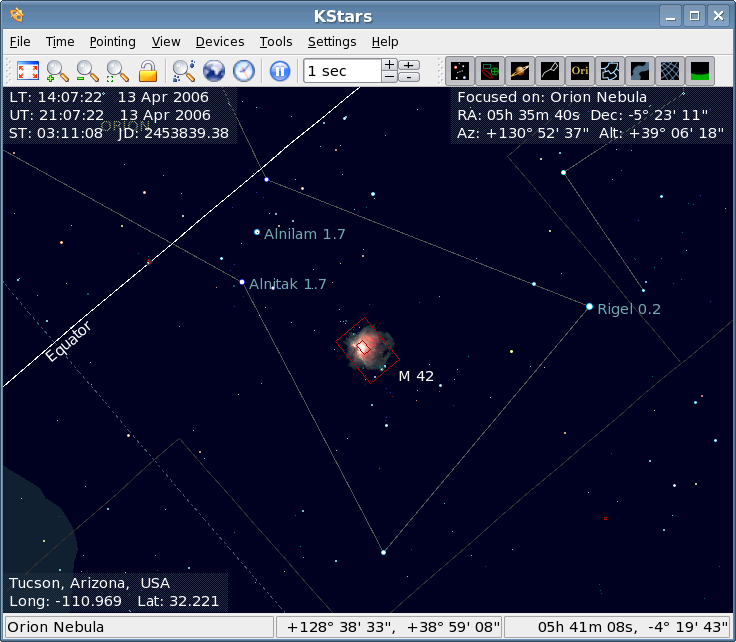Image resolution: width=736 pixels, height=642 pixels.
Task: Click the RA/Dec status bar coordinates
Action: pyautogui.click(x=617, y=627)
